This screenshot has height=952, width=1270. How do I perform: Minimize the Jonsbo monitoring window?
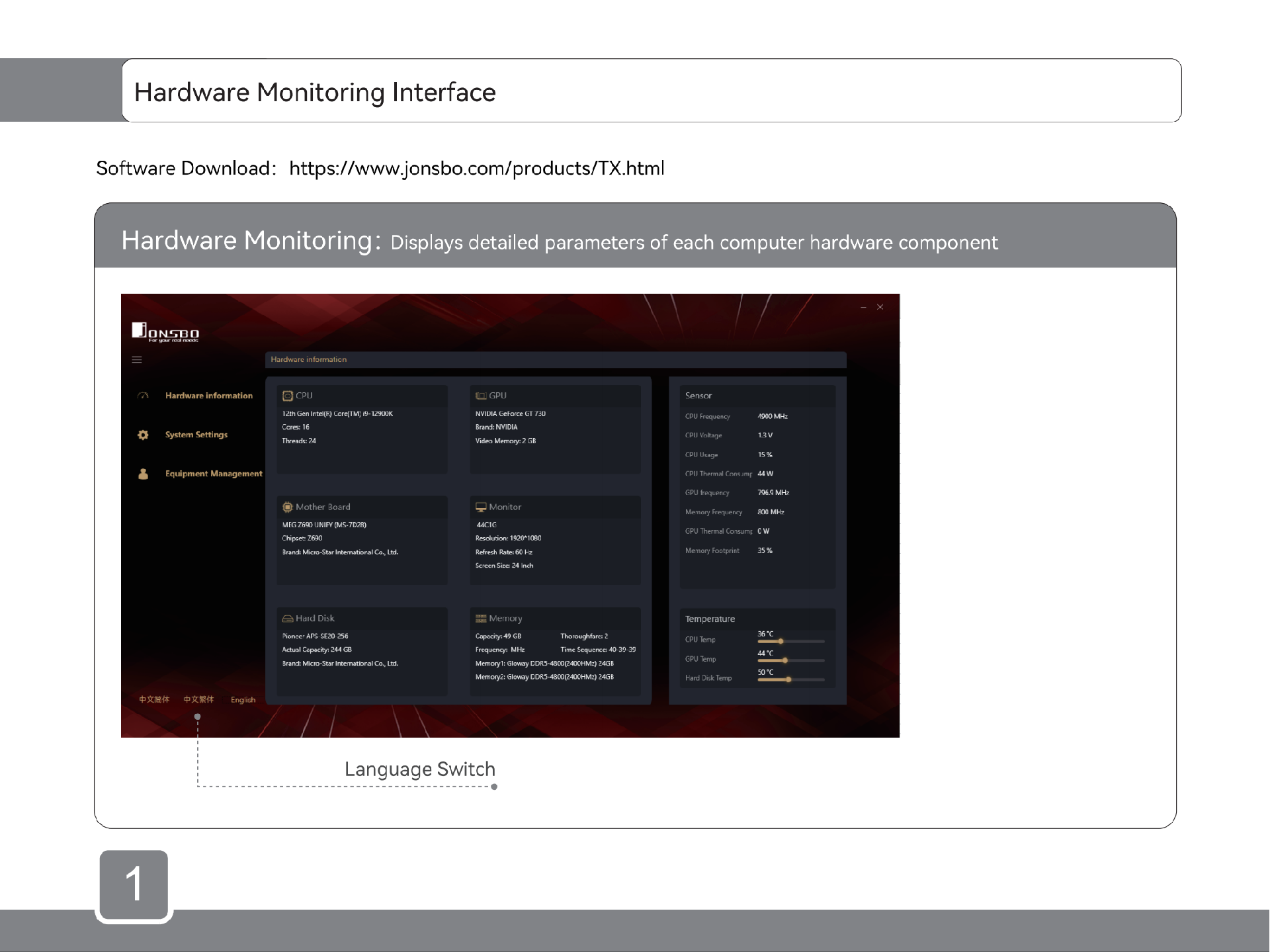pyautogui.click(x=863, y=307)
